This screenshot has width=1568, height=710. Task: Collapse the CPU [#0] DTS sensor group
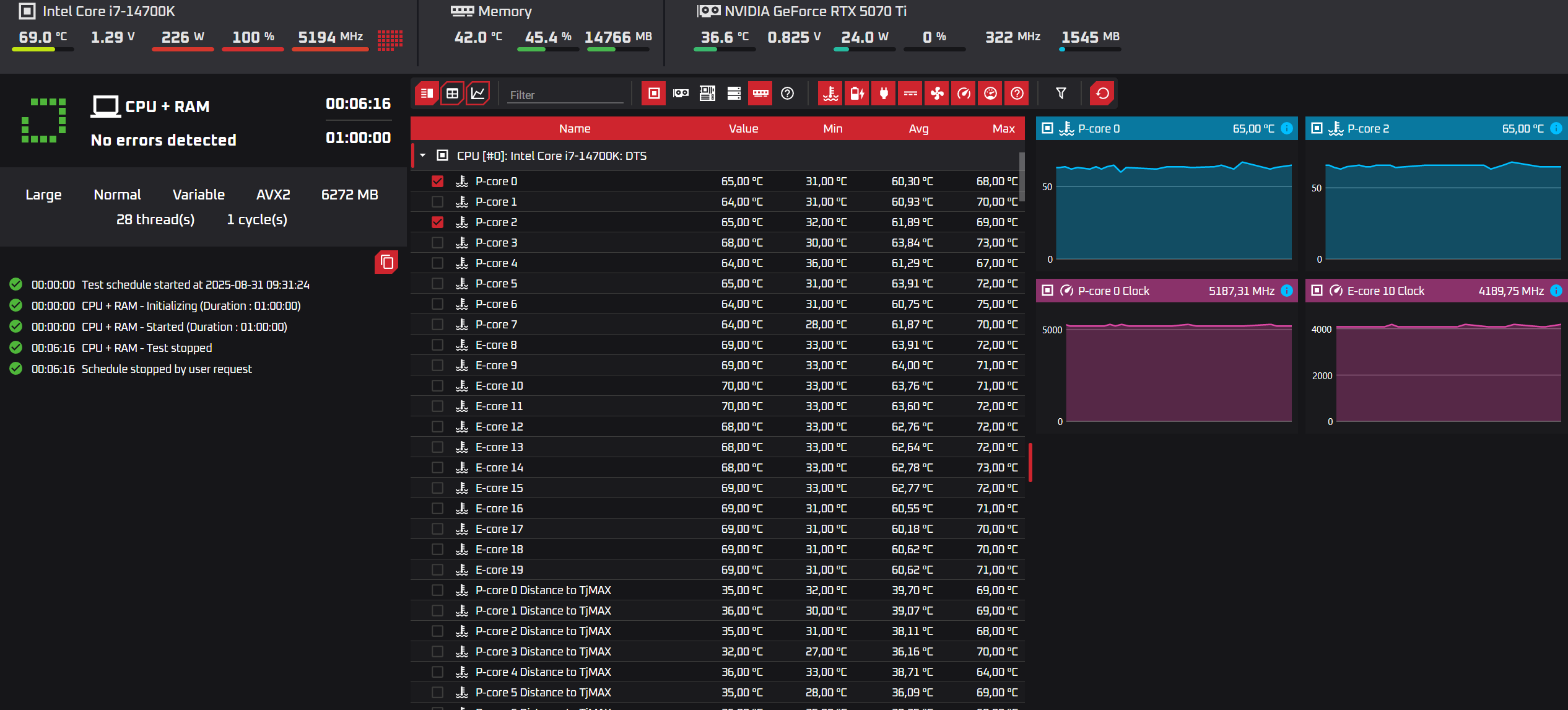point(423,156)
